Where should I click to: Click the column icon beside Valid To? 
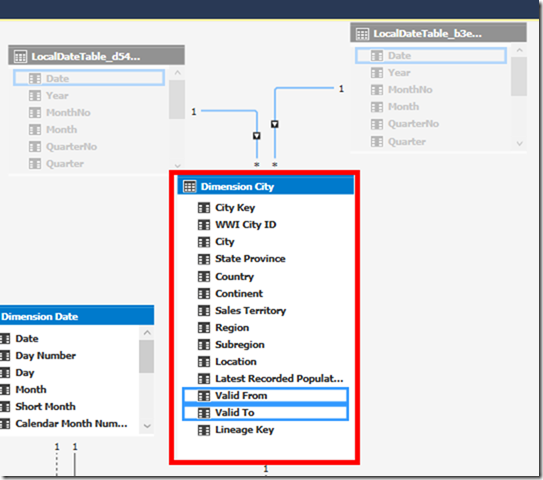click(x=204, y=413)
